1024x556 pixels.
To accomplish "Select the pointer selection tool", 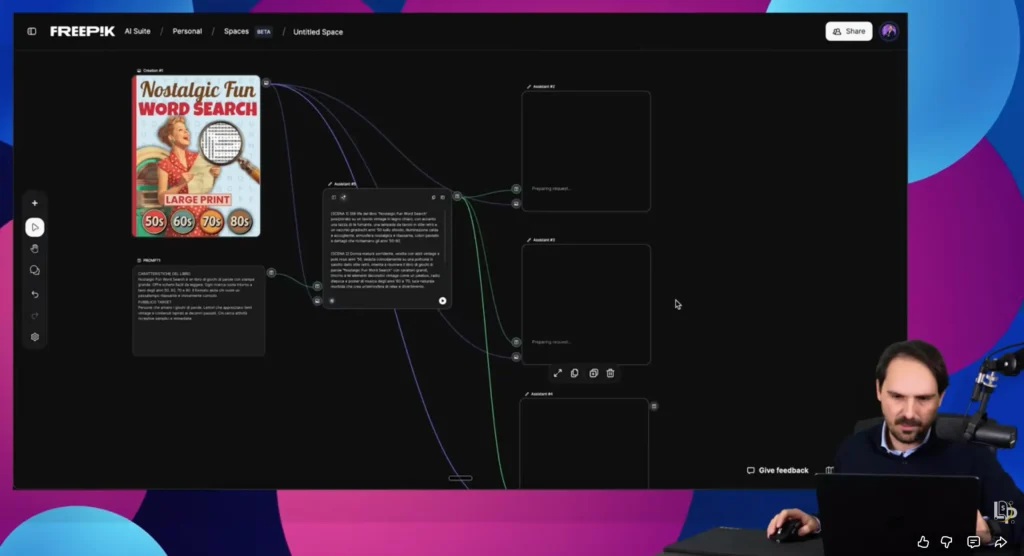I will coord(35,227).
